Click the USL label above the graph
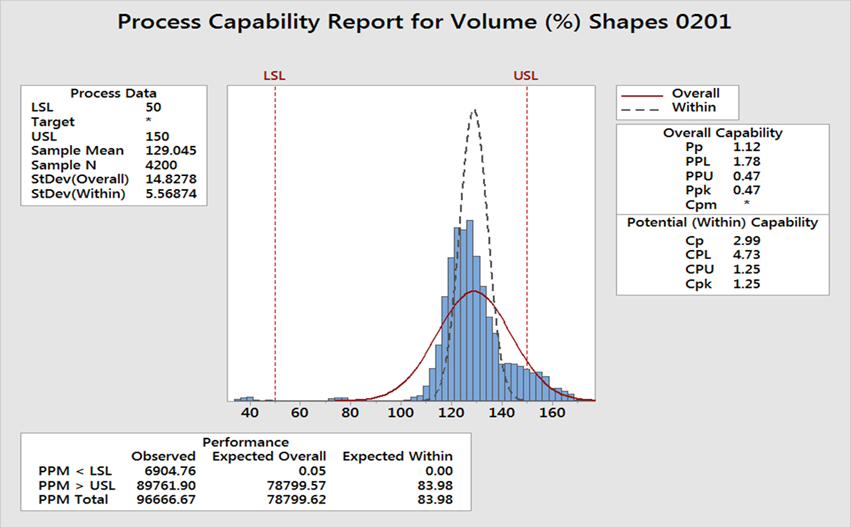851x528 pixels. 525,75
